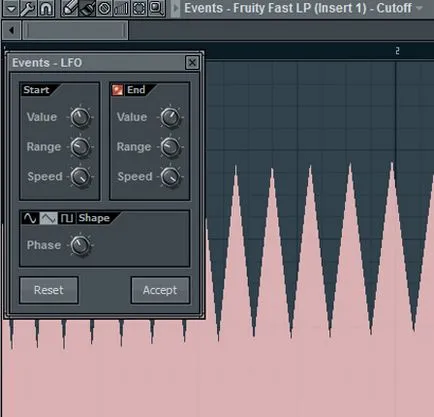This screenshot has width=434, height=417.
Task: Click the scrollbar left arrow
Action: [x=12, y=31]
